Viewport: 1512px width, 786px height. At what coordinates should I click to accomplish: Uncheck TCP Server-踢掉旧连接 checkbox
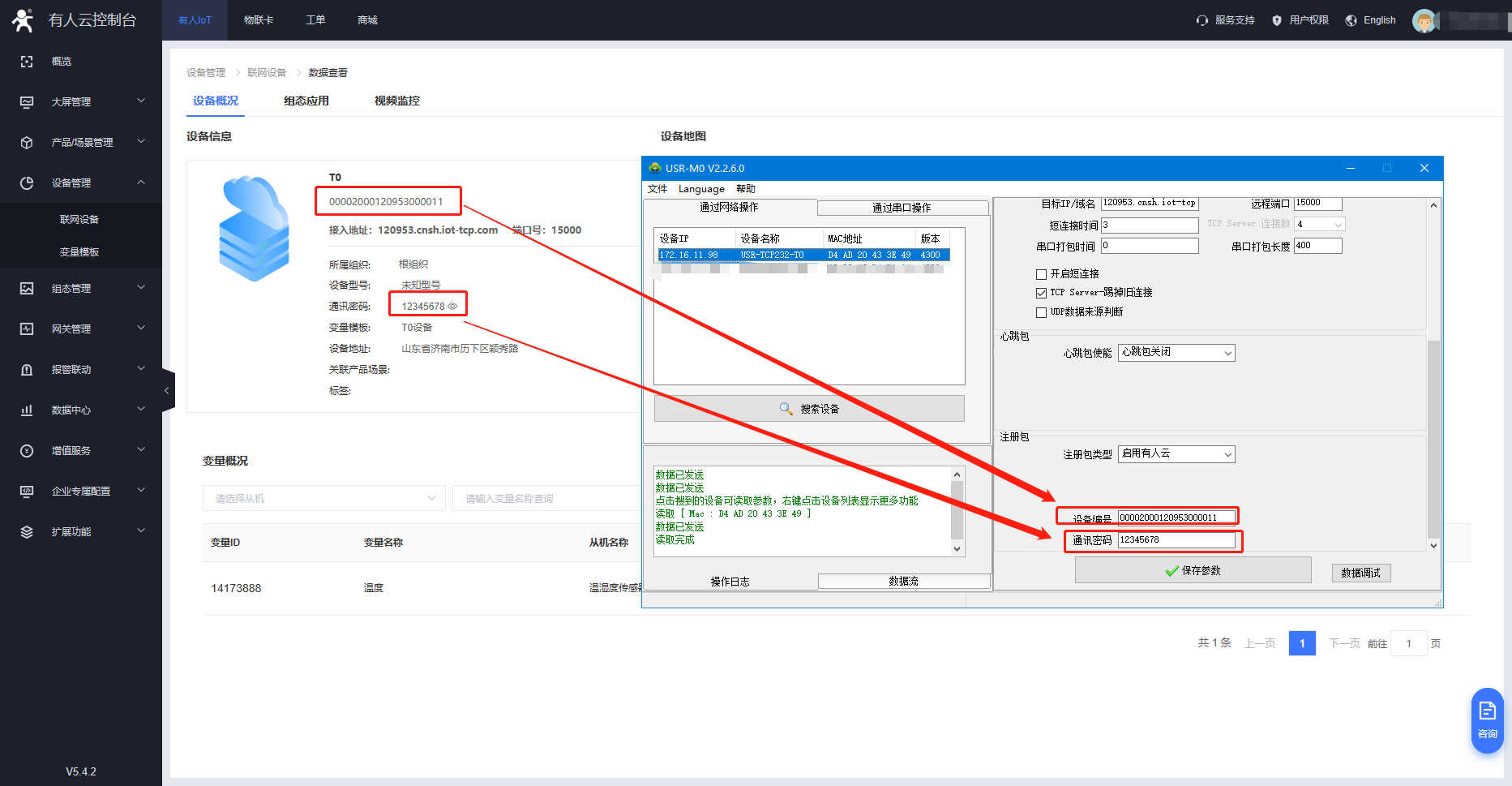1041,294
